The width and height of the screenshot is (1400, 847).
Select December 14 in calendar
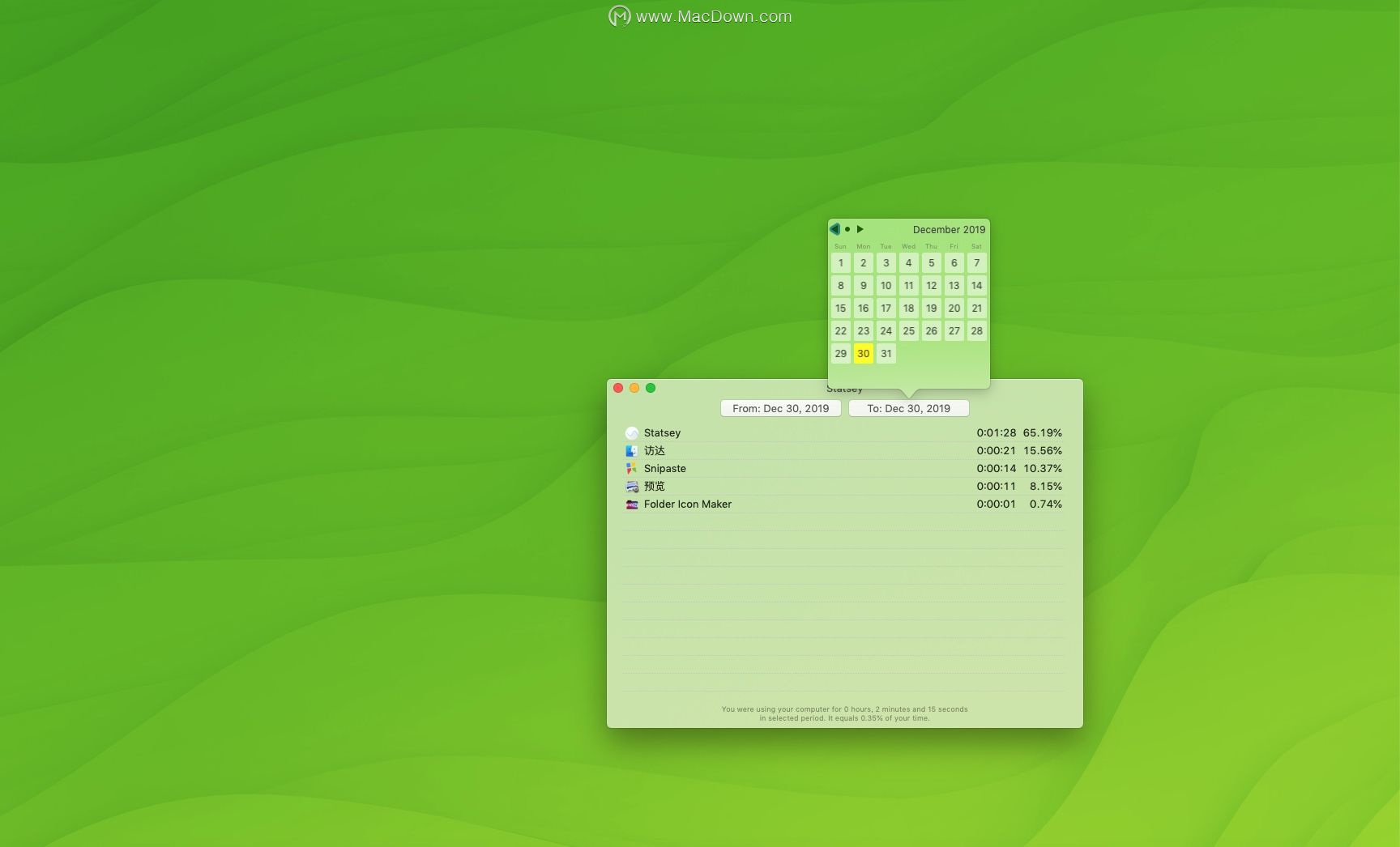tap(977, 286)
